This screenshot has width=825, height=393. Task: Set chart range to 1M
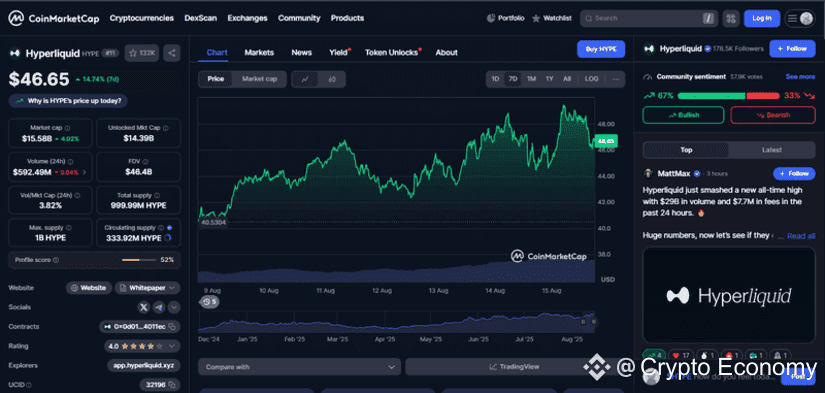(531, 79)
